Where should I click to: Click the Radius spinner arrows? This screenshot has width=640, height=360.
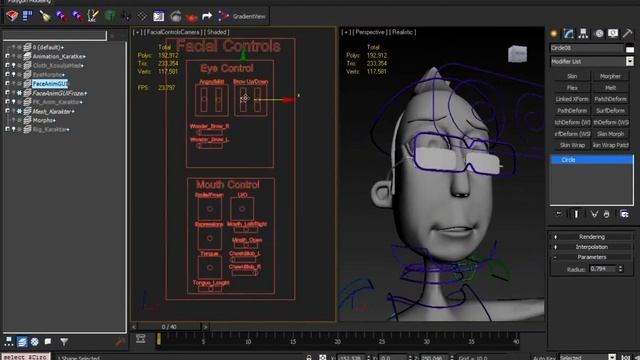click(620, 269)
